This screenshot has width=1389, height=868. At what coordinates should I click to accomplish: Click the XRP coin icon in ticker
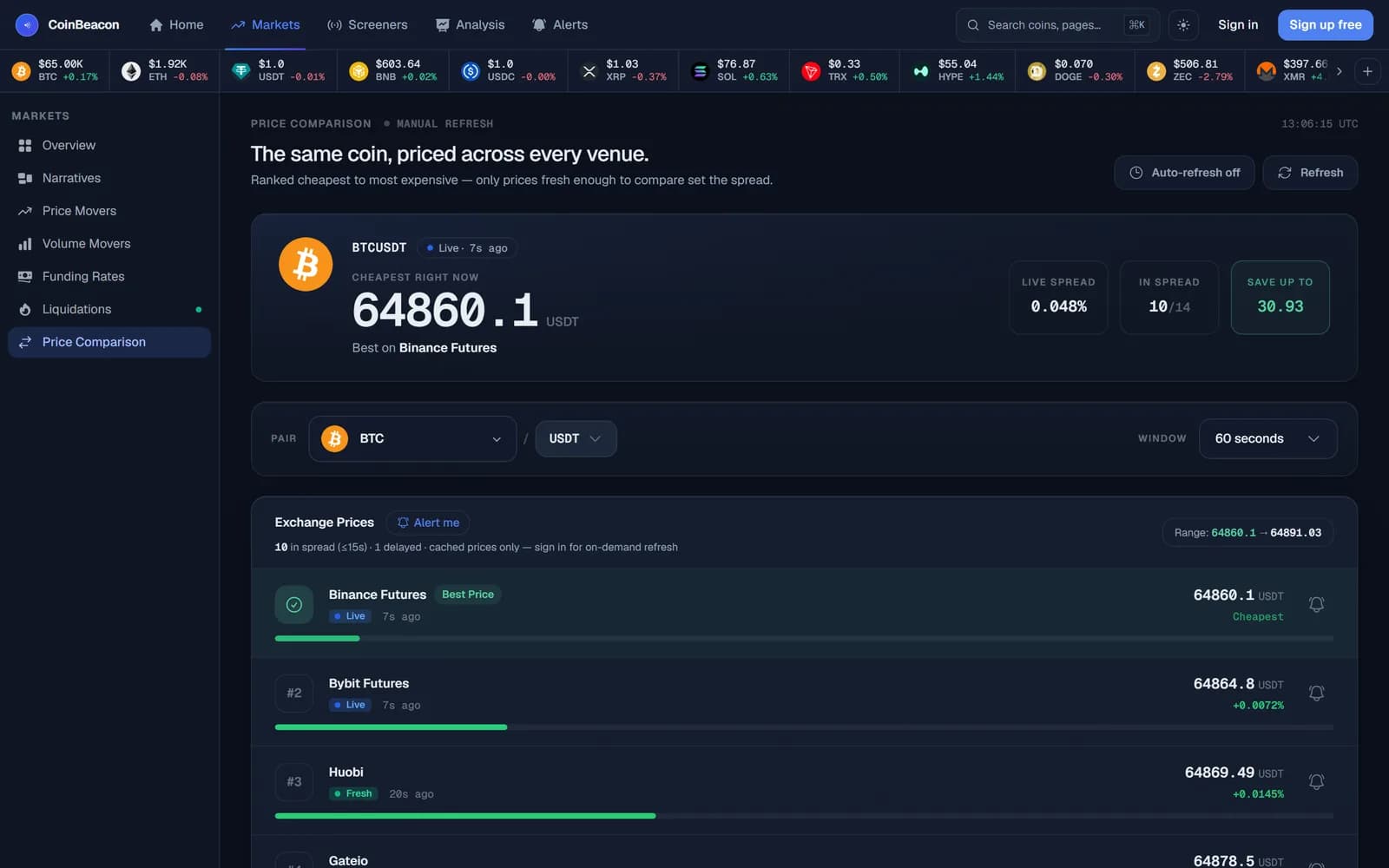[x=589, y=71]
